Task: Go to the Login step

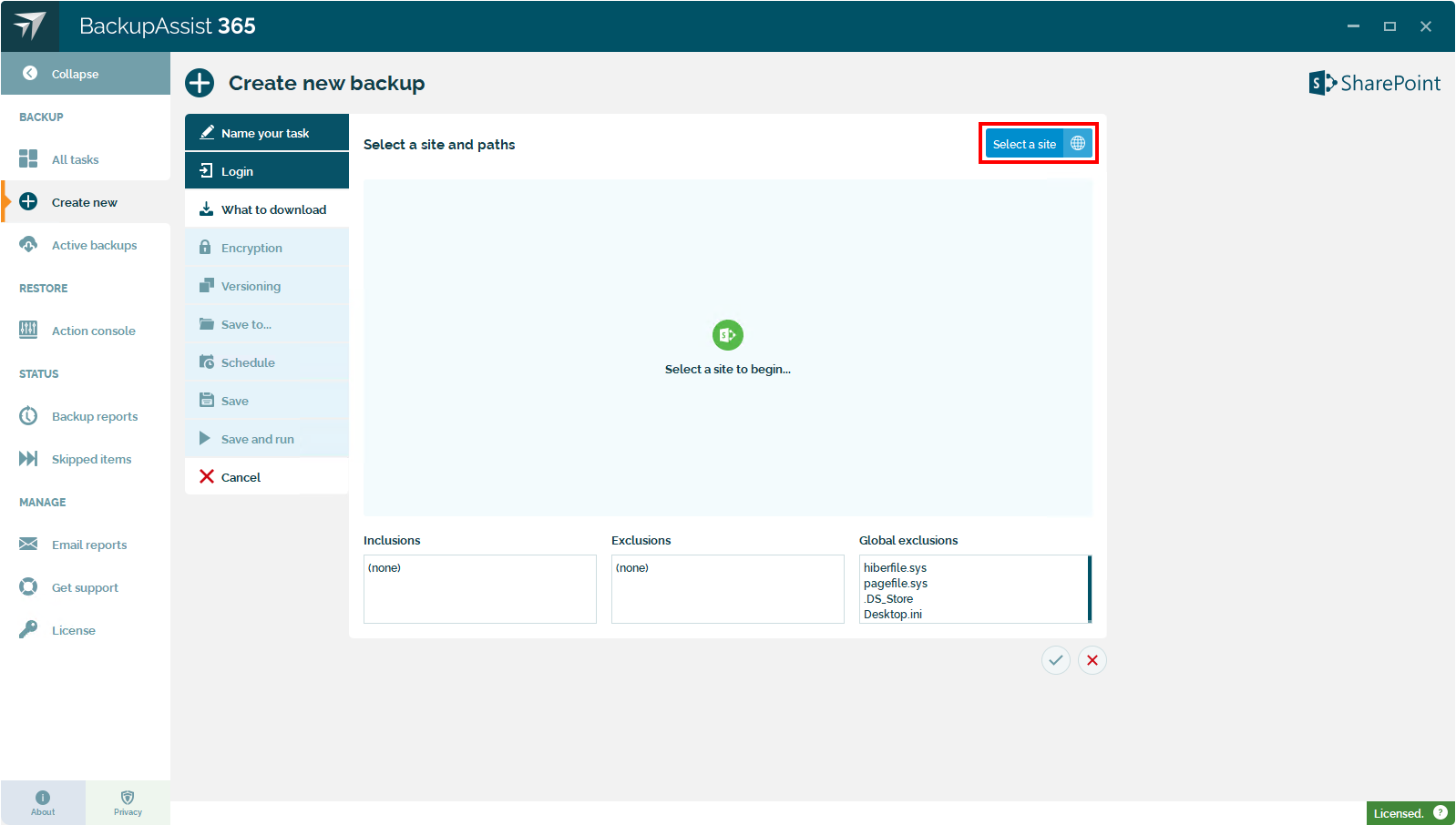Action: point(267,171)
